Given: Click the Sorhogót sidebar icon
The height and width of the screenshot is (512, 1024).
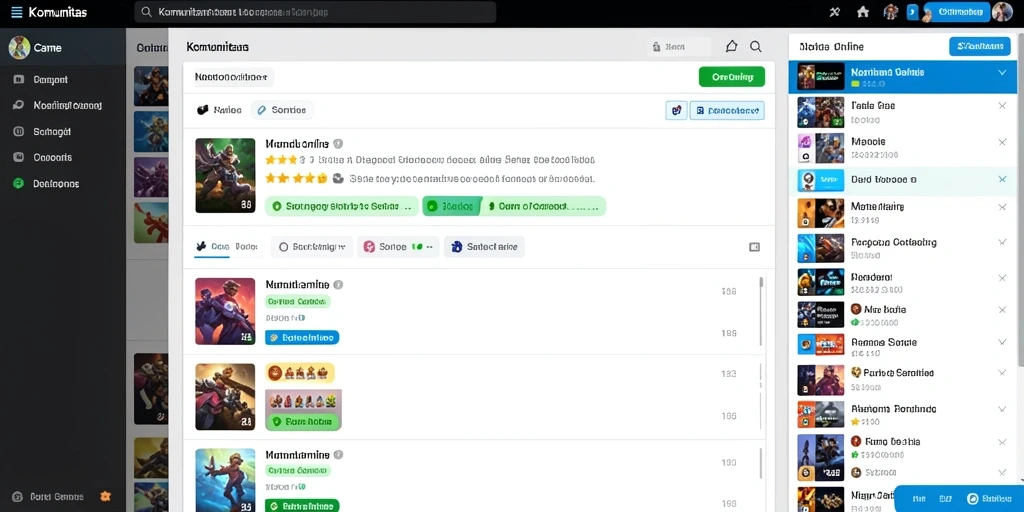Looking at the screenshot, I should click(18, 131).
